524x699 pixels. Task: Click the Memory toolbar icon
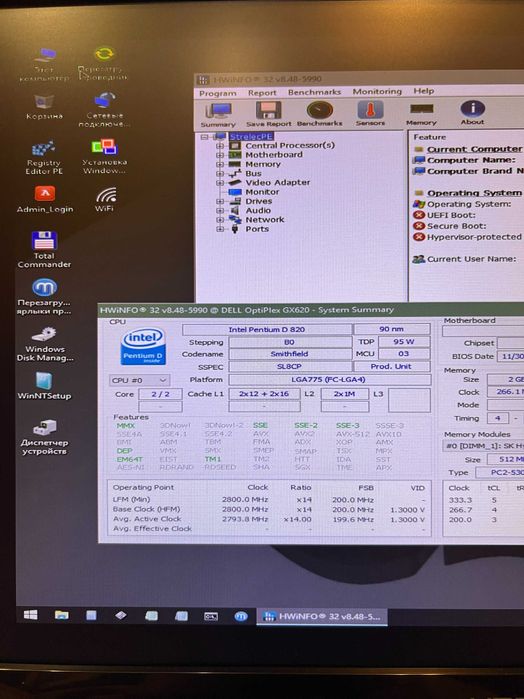[421, 114]
